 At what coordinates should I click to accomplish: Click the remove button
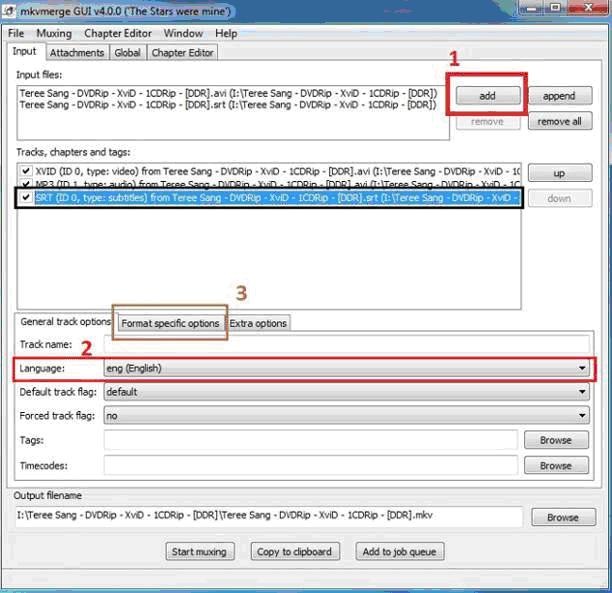(487, 122)
